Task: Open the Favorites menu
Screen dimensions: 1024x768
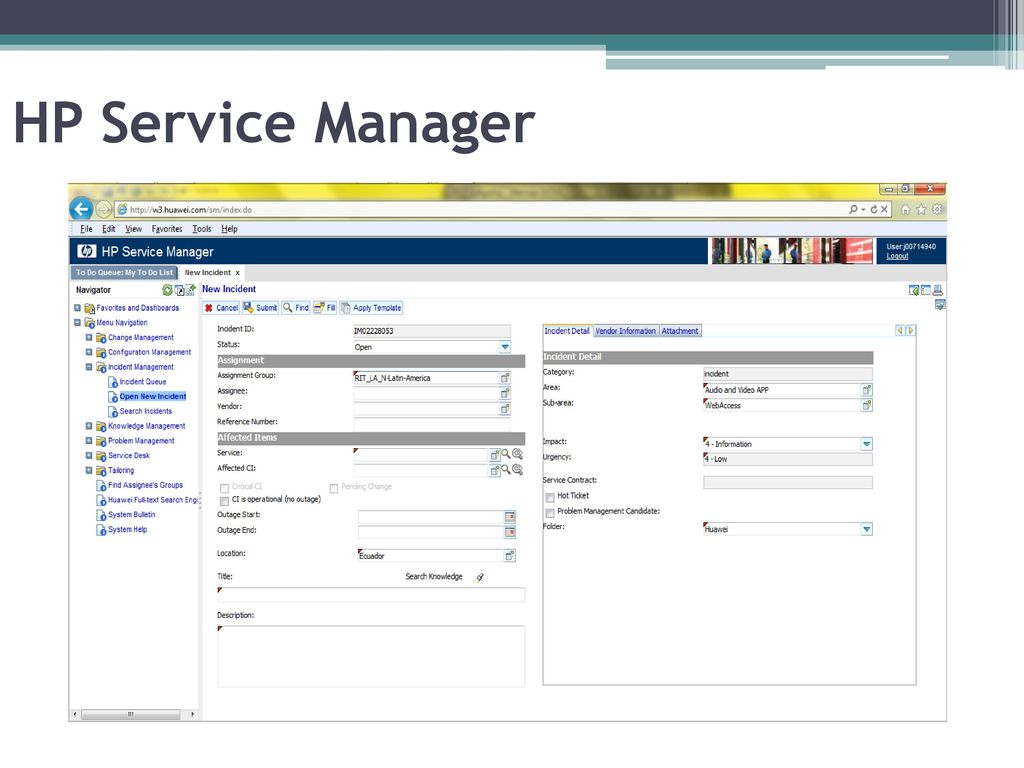Action: point(167,229)
